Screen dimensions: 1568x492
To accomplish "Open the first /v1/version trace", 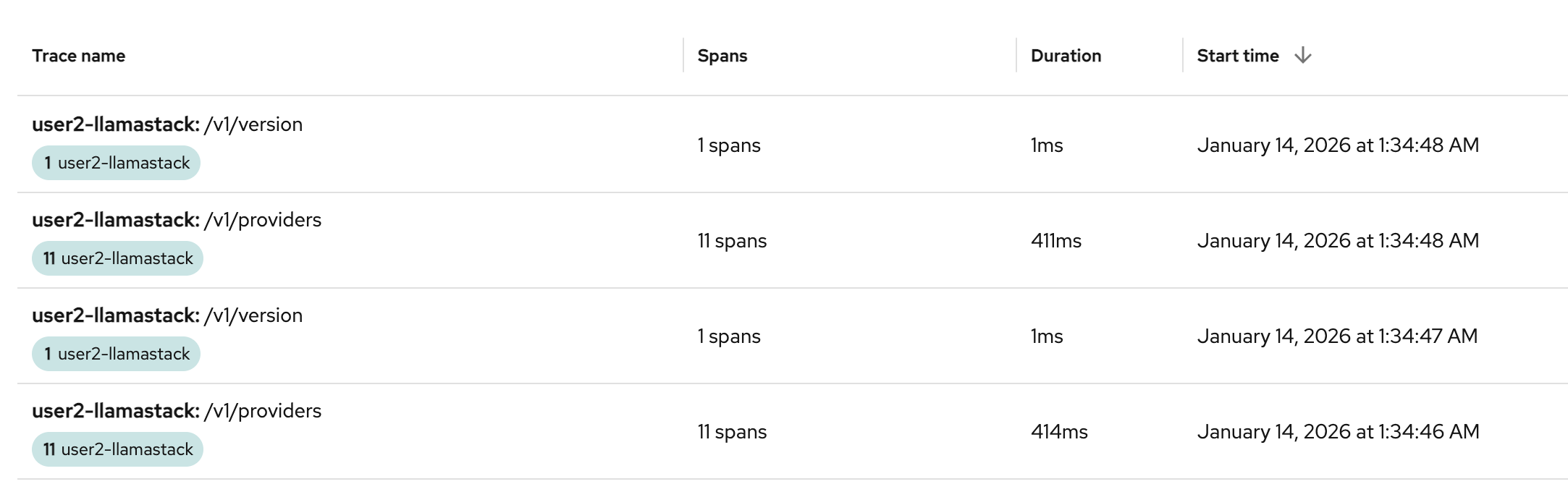I will [x=168, y=124].
